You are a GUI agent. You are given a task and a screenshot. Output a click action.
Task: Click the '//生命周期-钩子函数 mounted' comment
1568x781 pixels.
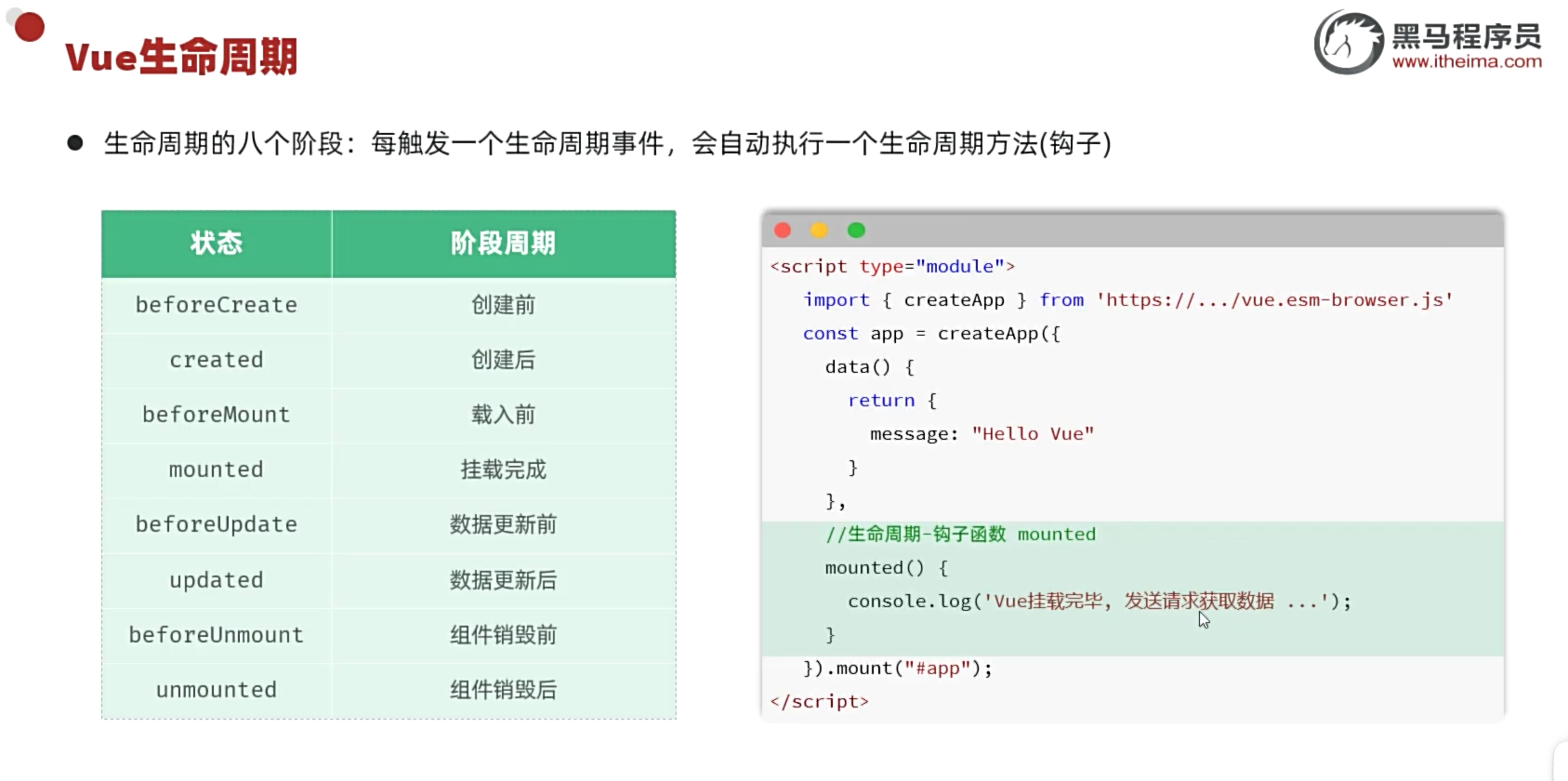(x=961, y=535)
